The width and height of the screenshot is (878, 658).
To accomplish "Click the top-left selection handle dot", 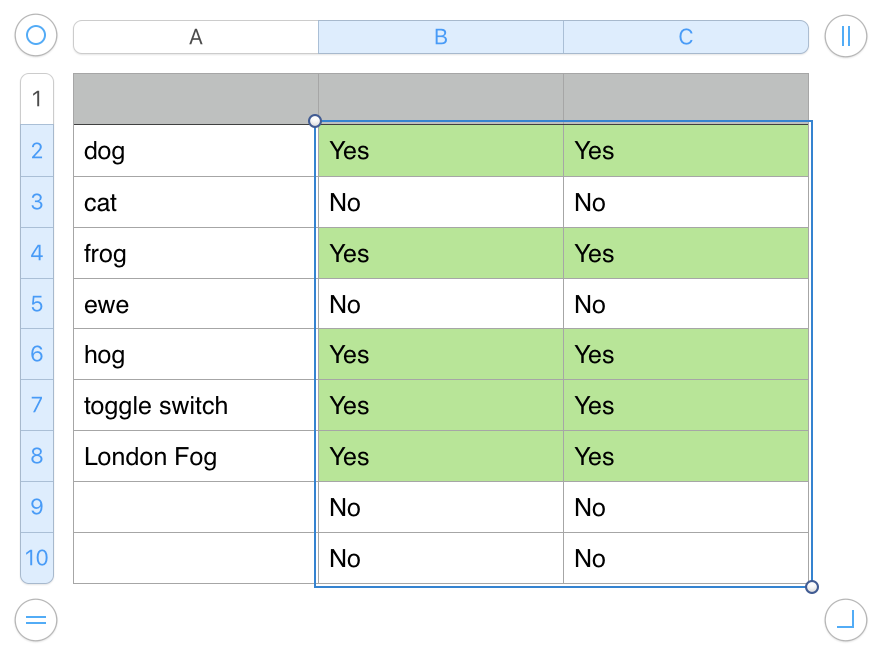I will pyautogui.click(x=315, y=121).
